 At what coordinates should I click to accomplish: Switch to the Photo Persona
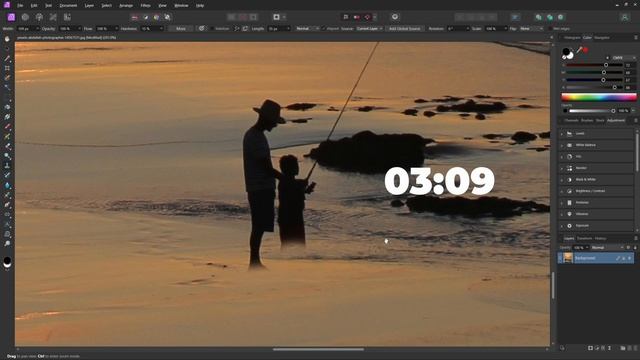pyautogui.click(x=11, y=17)
